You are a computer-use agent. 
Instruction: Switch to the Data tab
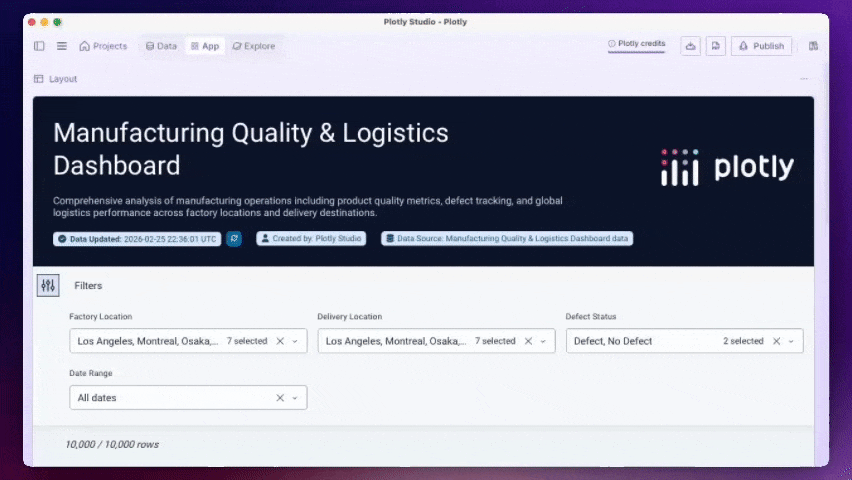(x=161, y=46)
